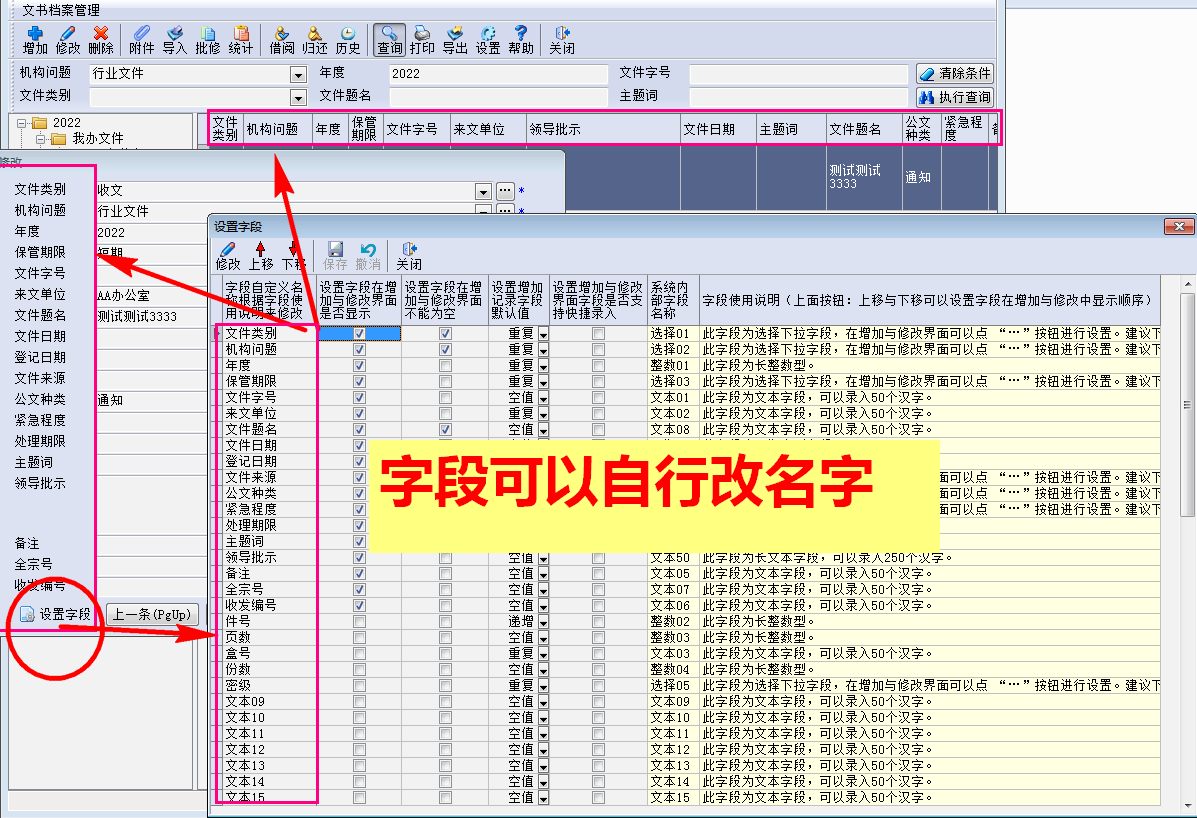Open default-value dropdown for 密级 row
The width and height of the screenshot is (1197, 818).
(x=543, y=686)
